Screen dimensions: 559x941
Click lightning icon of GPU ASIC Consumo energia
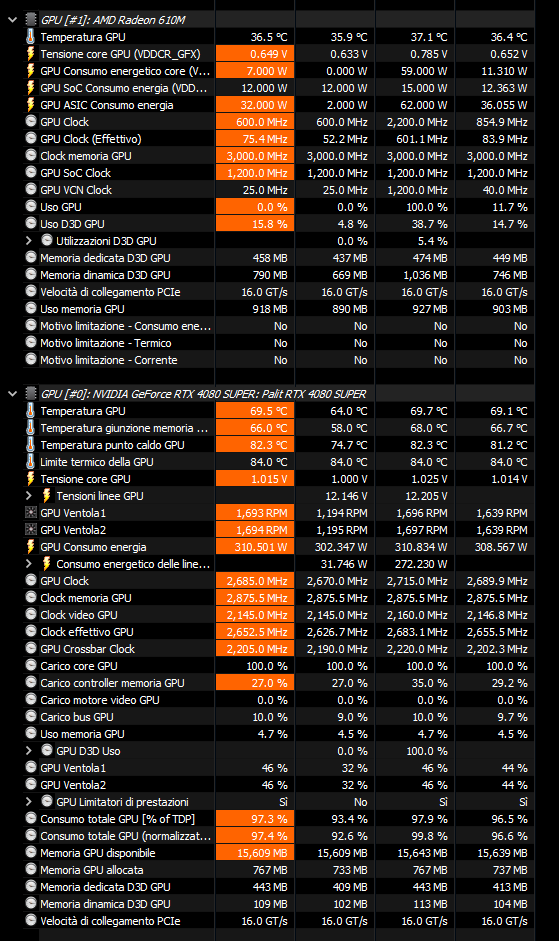[x=31, y=105]
